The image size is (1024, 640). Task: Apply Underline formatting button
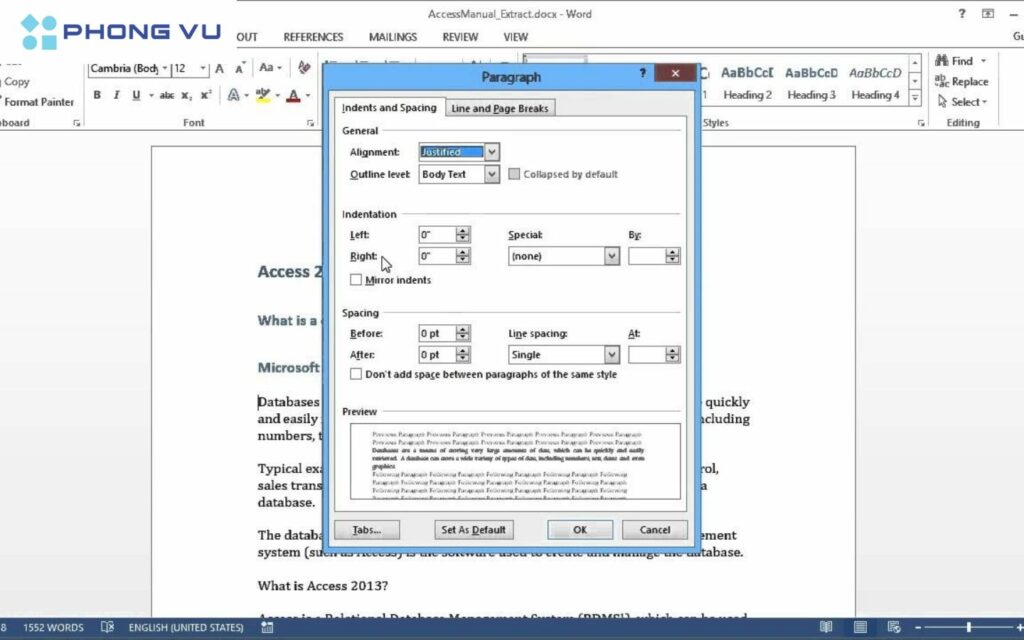136,95
